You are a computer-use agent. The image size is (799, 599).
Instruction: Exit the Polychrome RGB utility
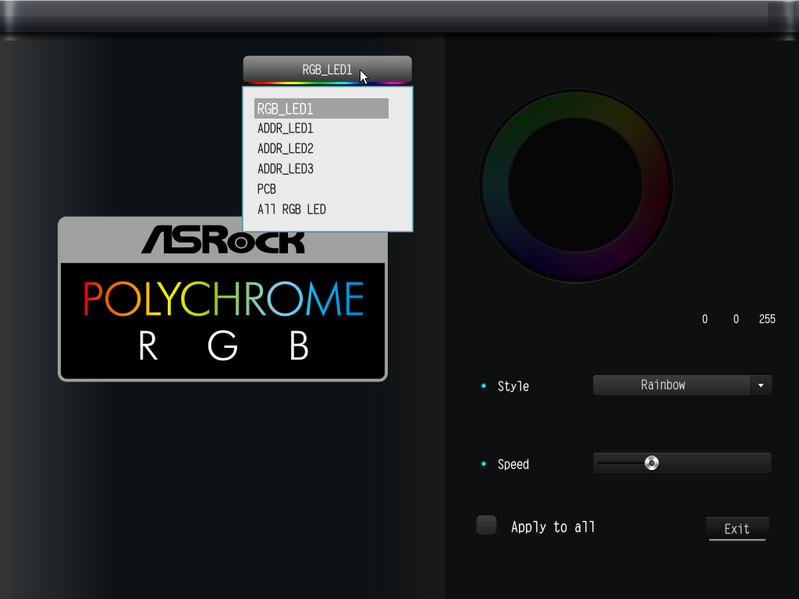(x=737, y=529)
